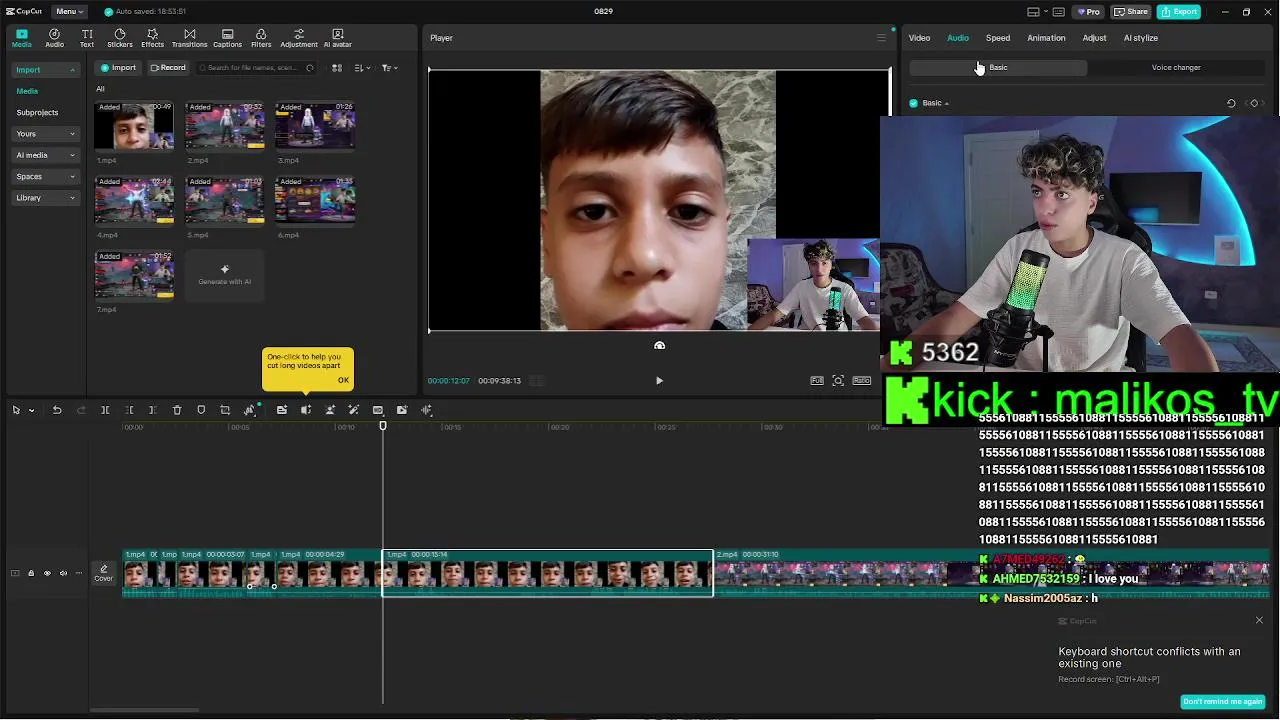Click the Undo arrow in timeline toolbar
Screen dimensions: 1280x720
[x=57, y=410]
